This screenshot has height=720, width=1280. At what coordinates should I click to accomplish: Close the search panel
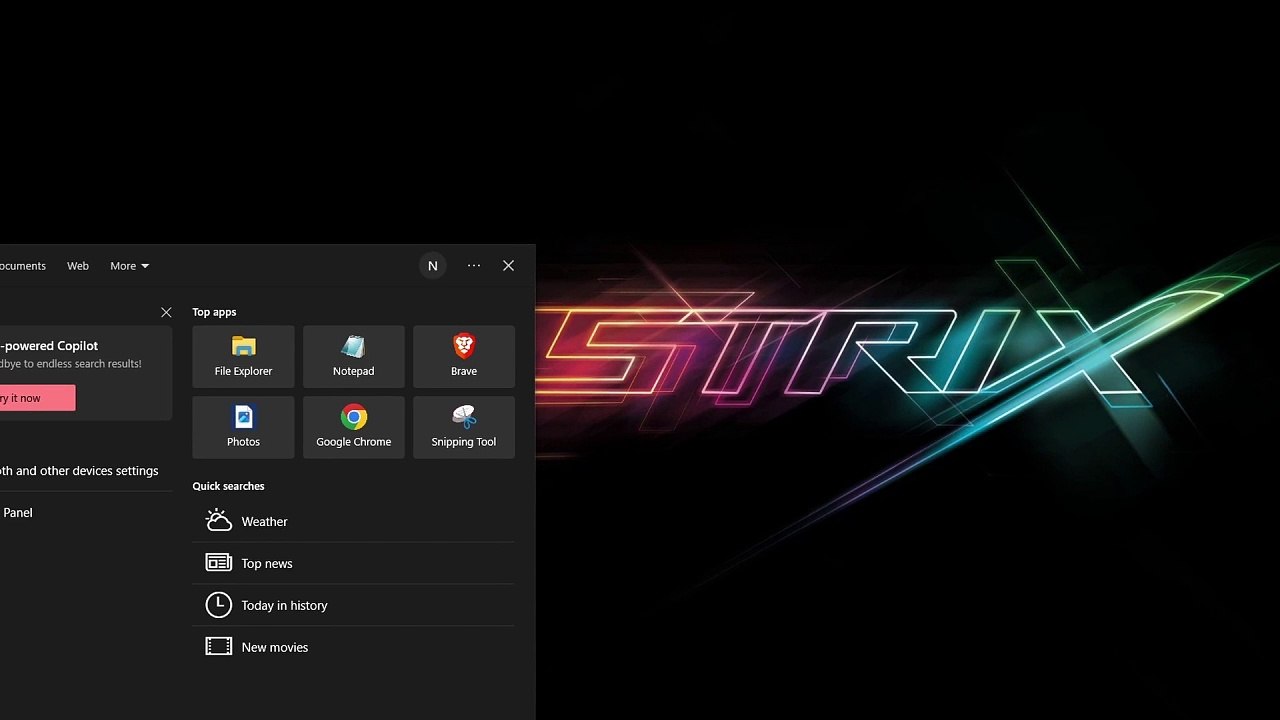coord(508,266)
